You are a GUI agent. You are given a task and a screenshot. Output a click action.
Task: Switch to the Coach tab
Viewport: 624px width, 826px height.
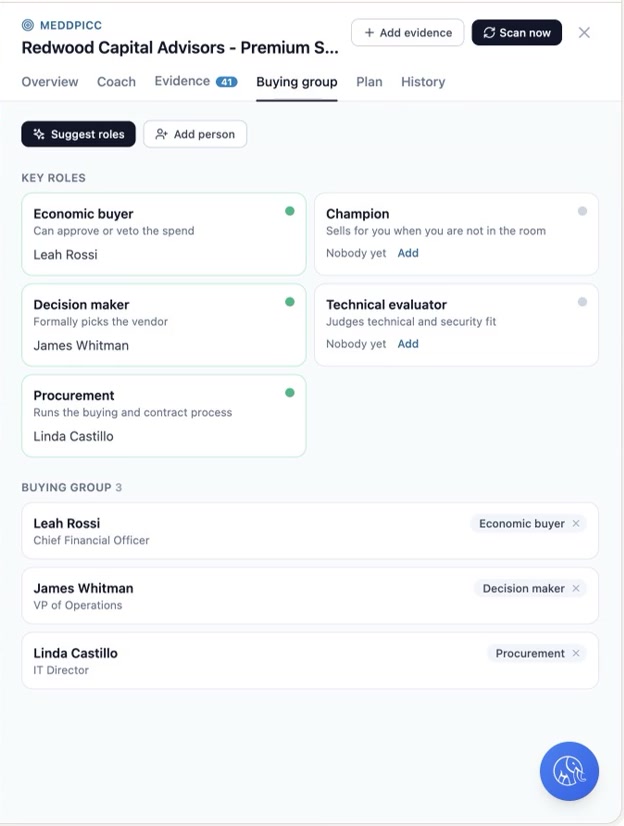[116, 82]
